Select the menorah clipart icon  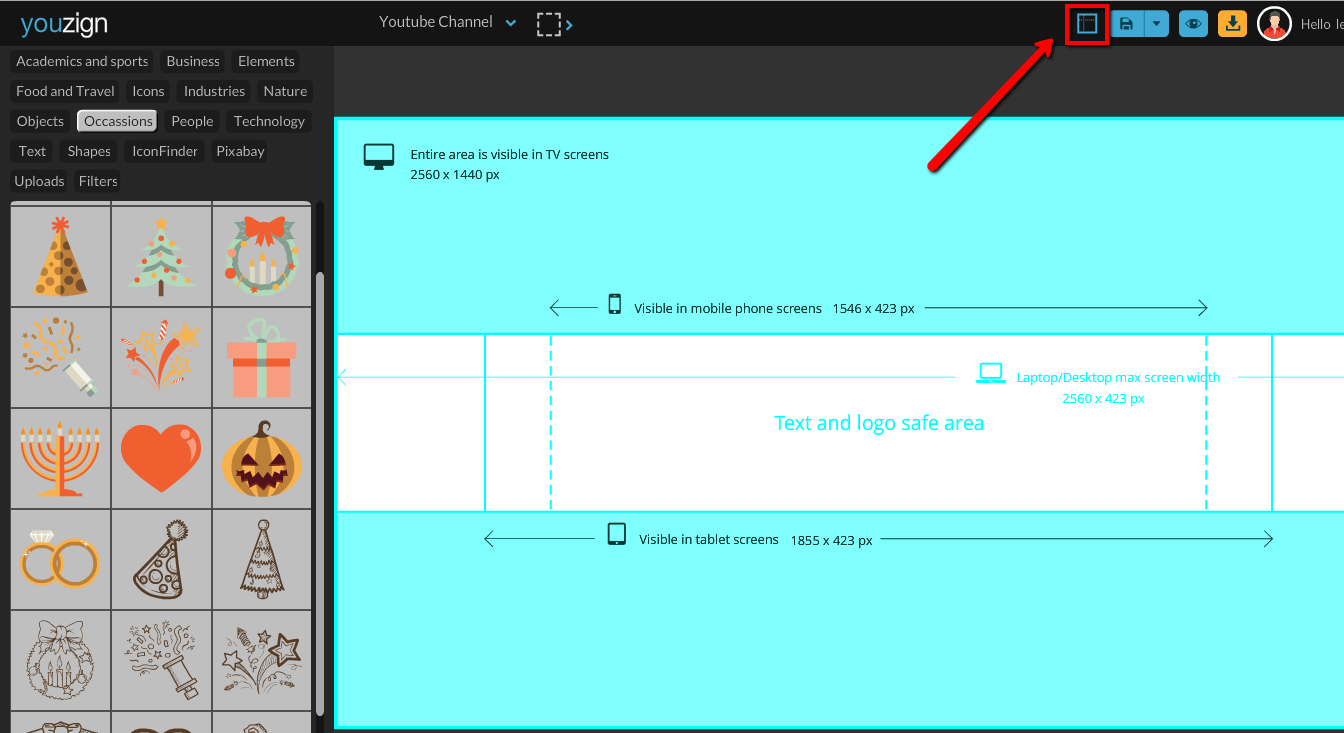click(60, 455)
